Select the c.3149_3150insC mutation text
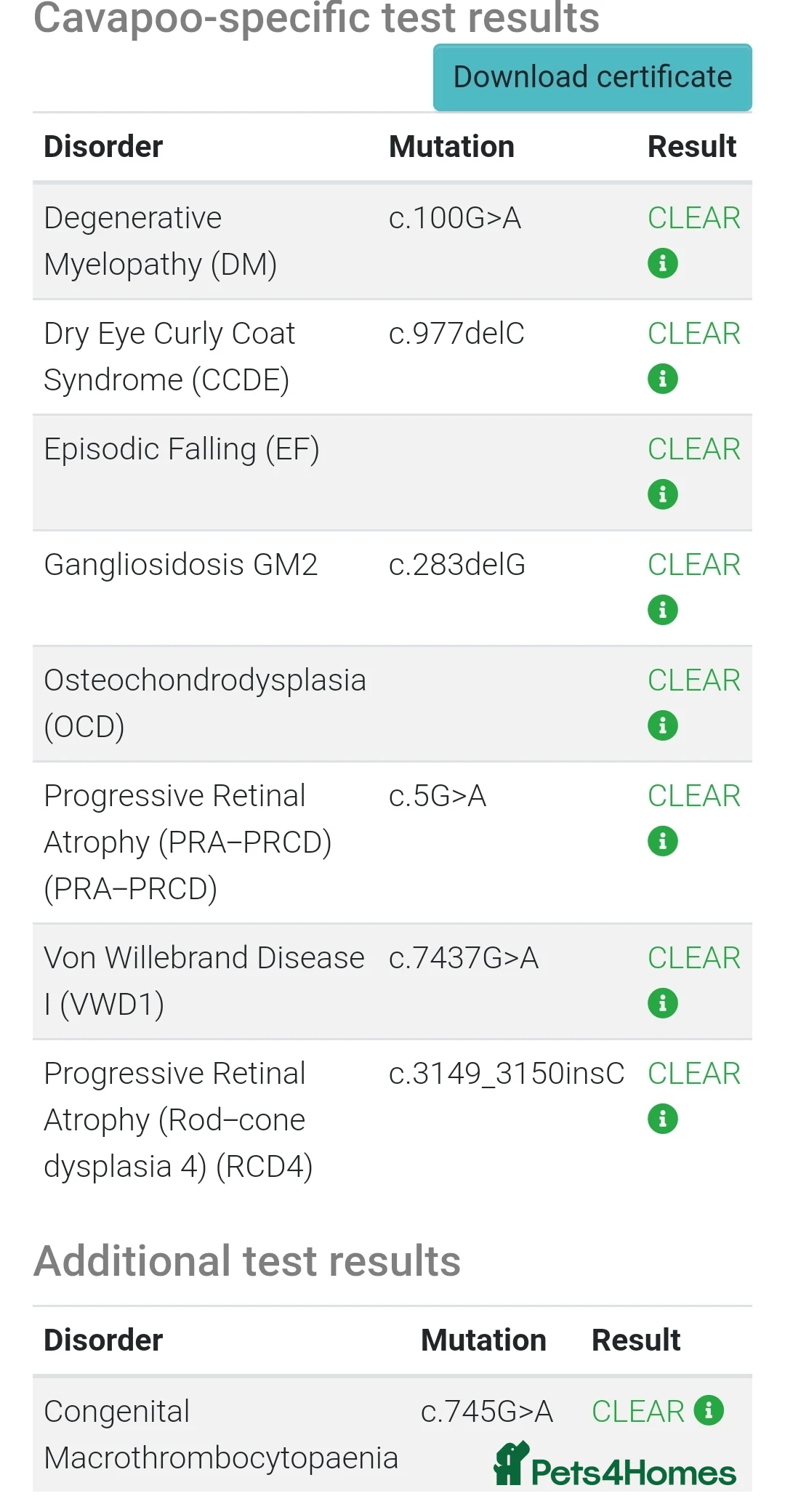 coord(506,1074)
